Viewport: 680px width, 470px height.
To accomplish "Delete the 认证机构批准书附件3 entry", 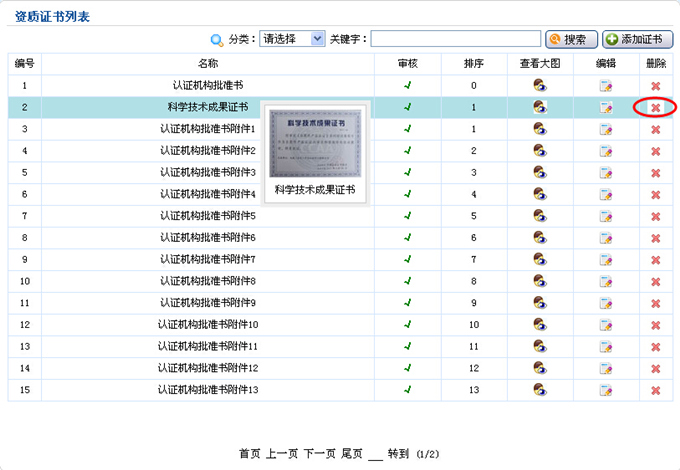I will [x=655, y=173].
